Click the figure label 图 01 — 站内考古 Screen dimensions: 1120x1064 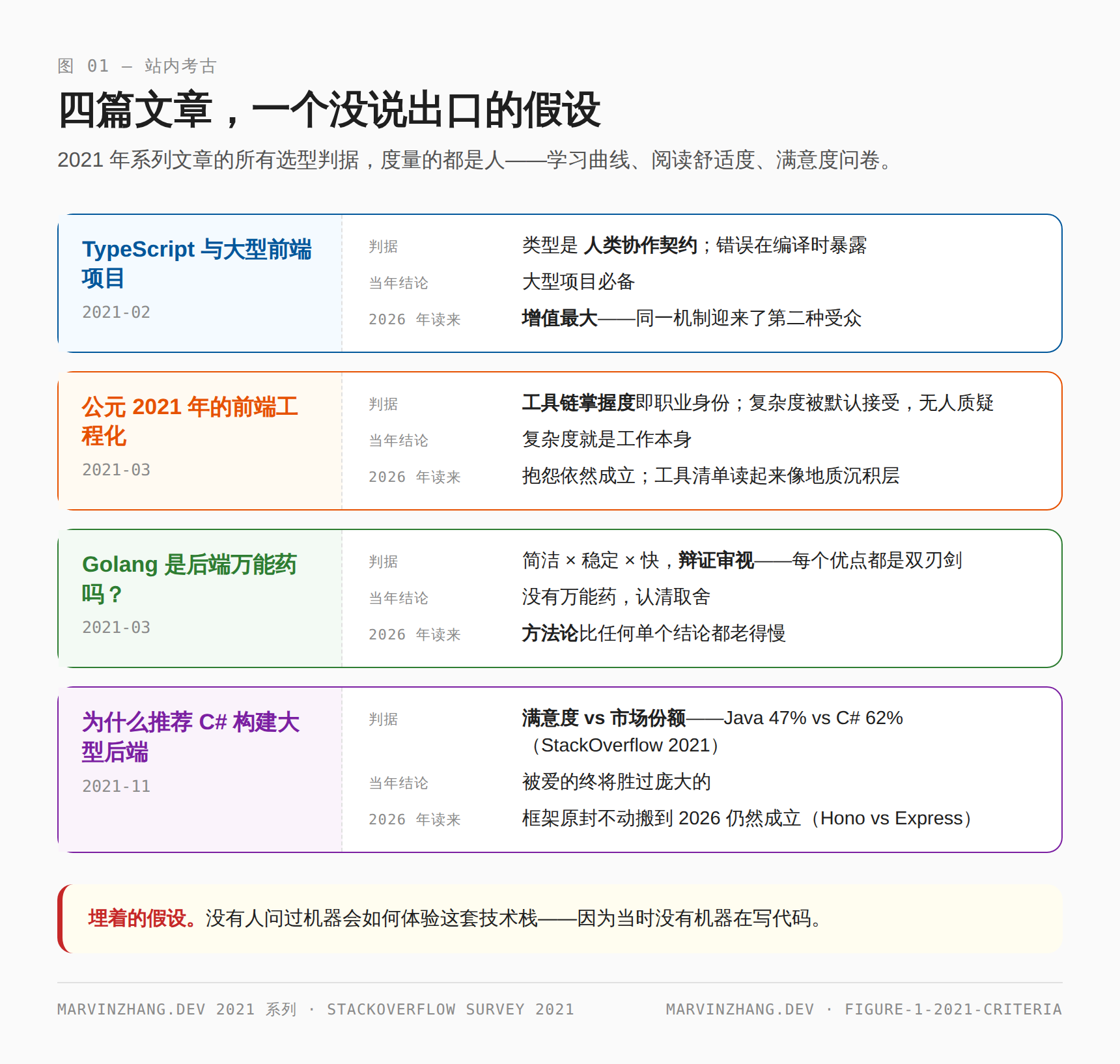pos(137,66)
